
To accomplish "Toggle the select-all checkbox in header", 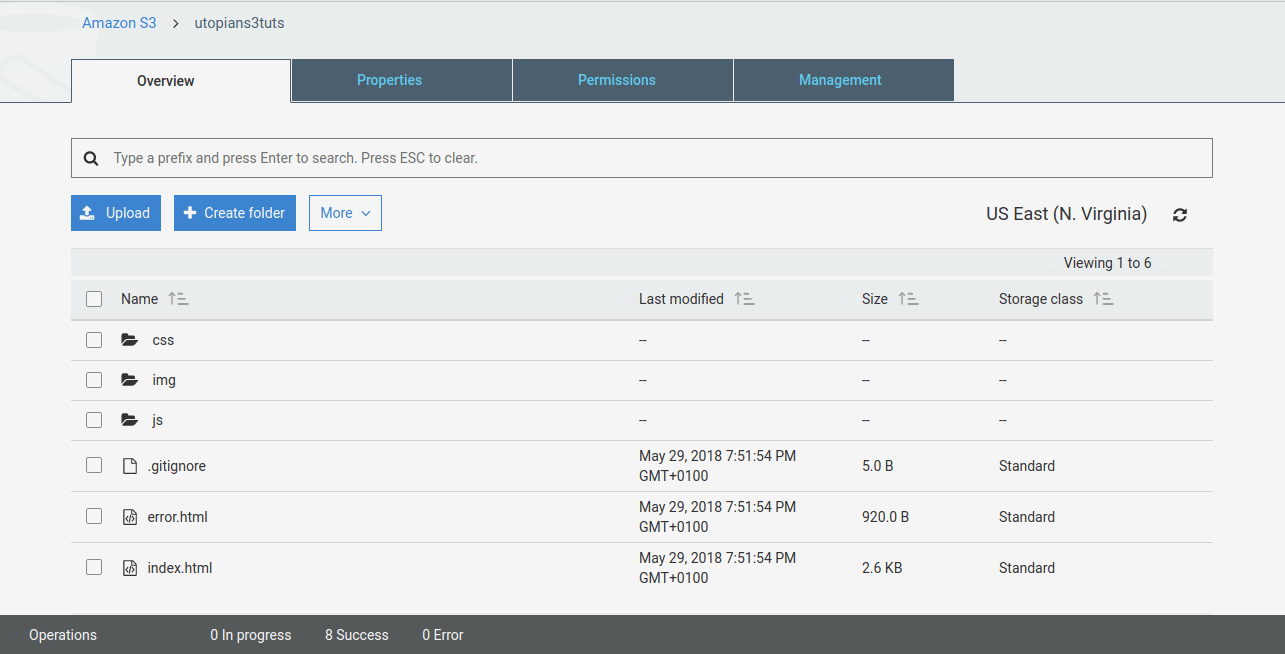I will [x=94, y=299].
